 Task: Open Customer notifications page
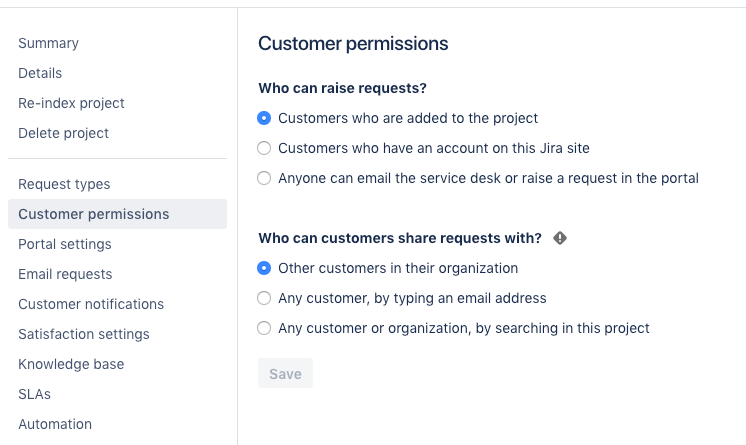pyautogui.click(x=91, y=304)
